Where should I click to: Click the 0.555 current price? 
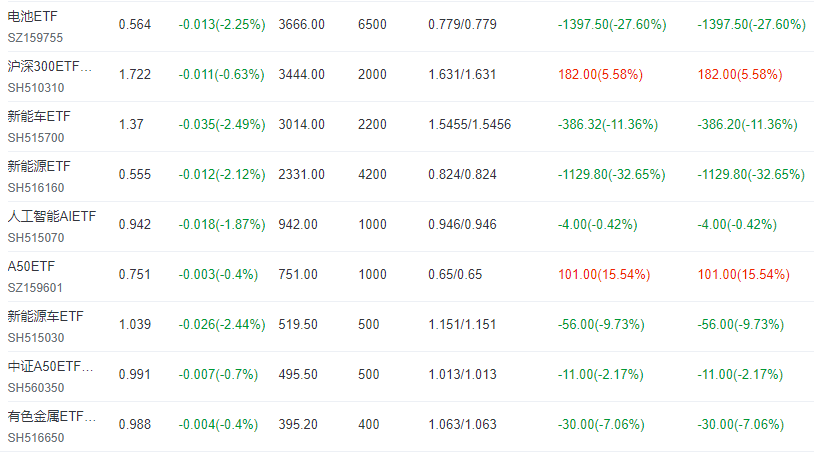[x=134, y=174]
